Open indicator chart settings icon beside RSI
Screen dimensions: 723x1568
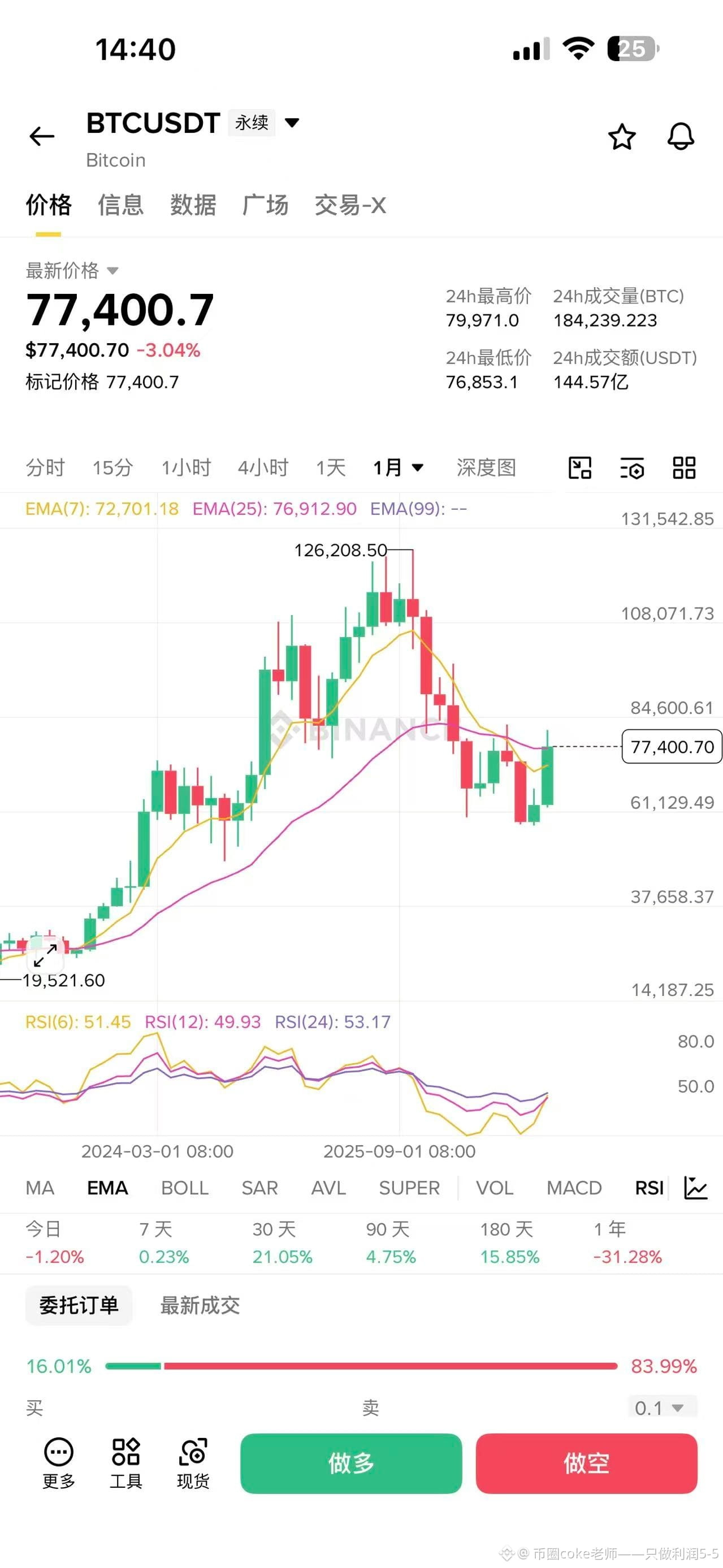coord(695,1188)
